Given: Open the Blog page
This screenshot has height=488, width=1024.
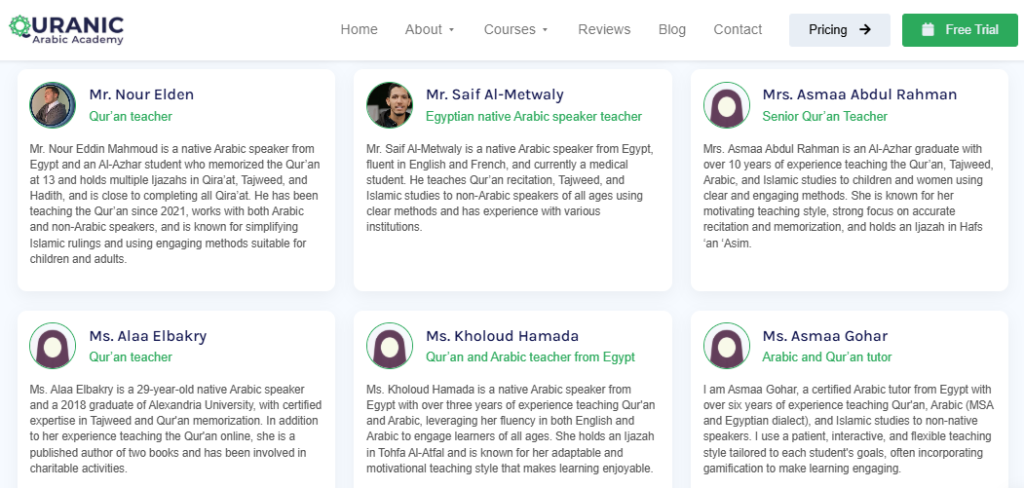Looking at the screenshot, I should tap(672, 29).
